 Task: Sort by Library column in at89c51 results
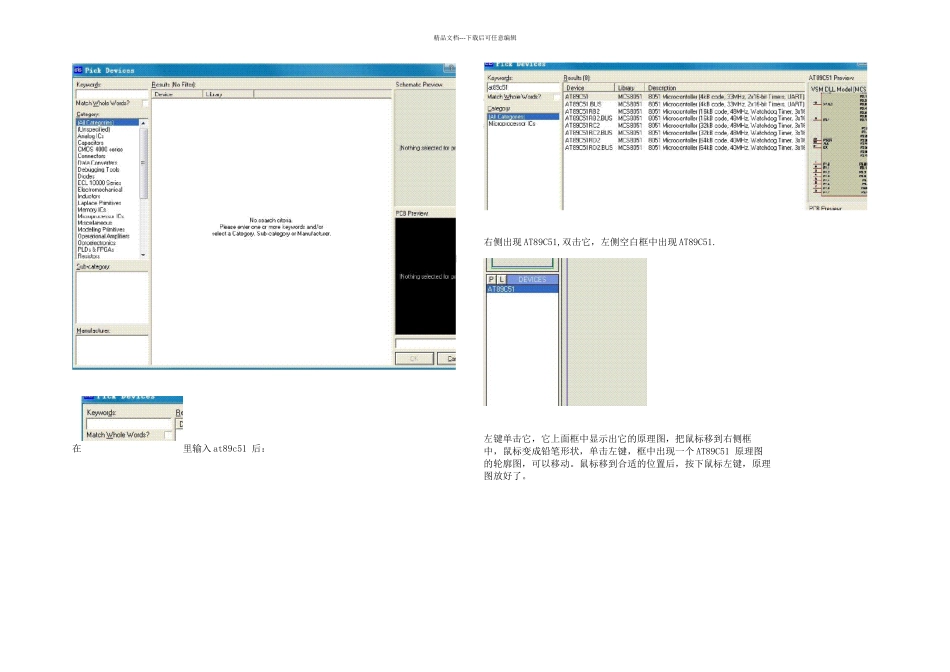(x=629, y=87)
